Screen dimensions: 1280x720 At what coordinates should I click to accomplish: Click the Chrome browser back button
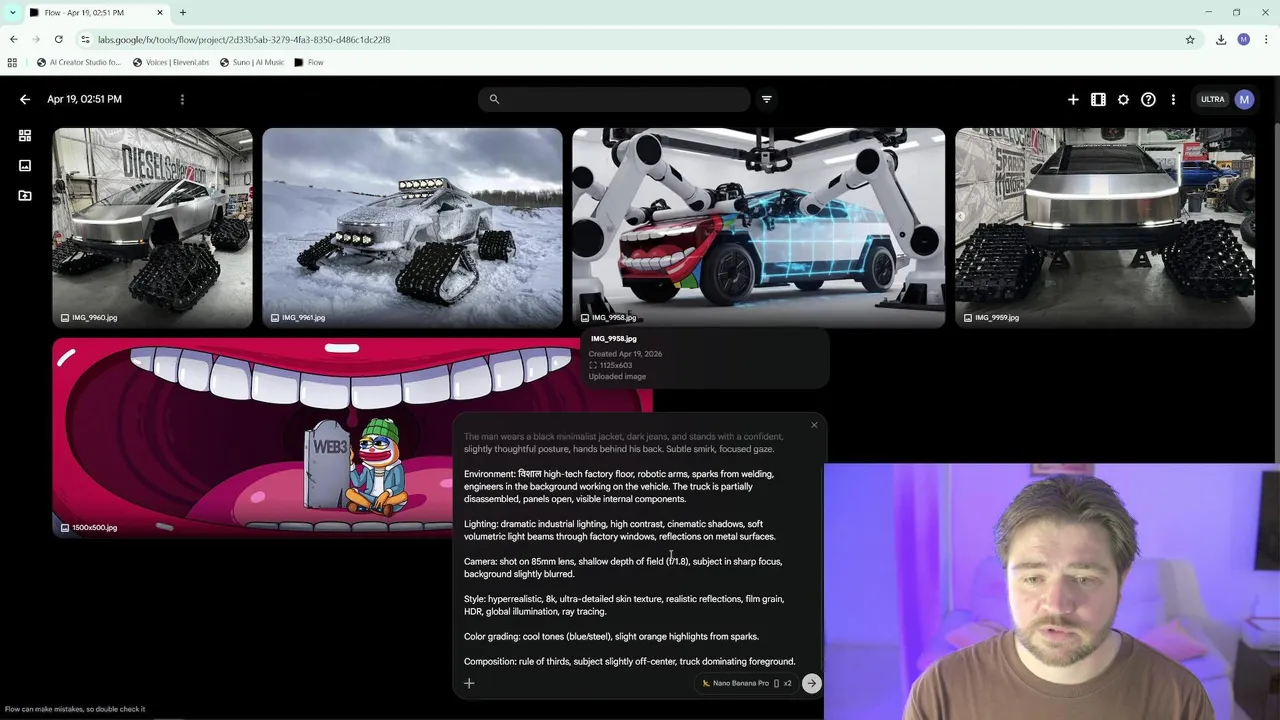pos(13,39)
